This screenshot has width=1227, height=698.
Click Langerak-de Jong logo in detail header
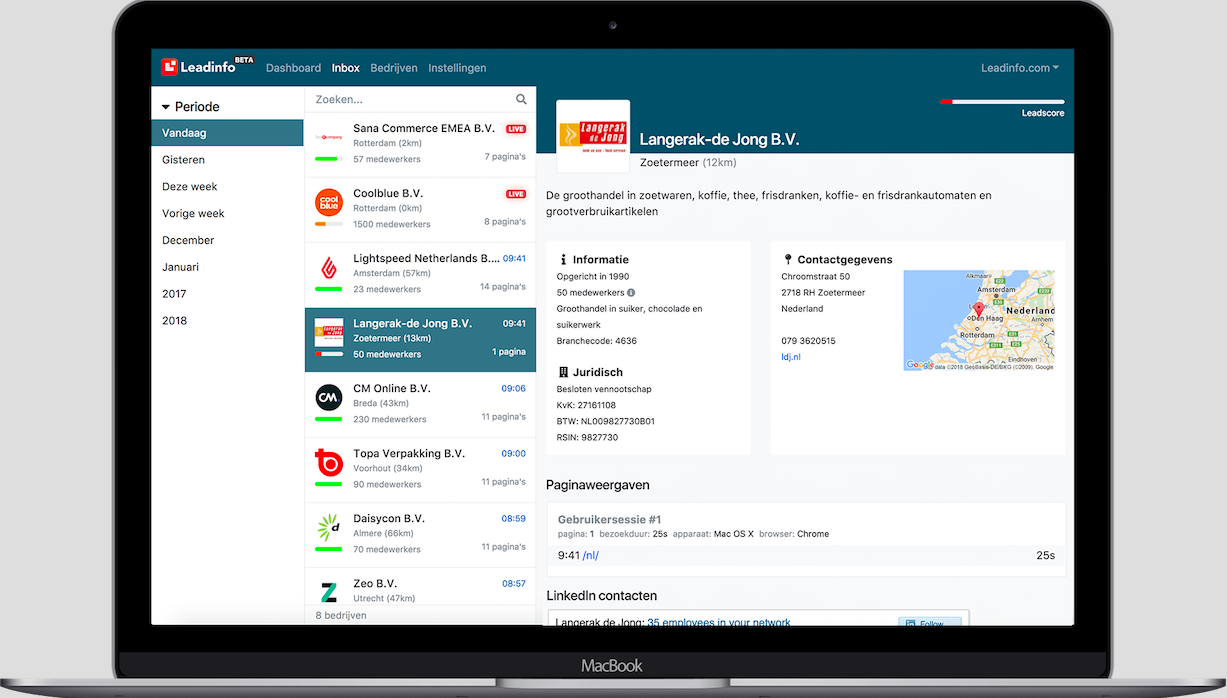point(593,136)
